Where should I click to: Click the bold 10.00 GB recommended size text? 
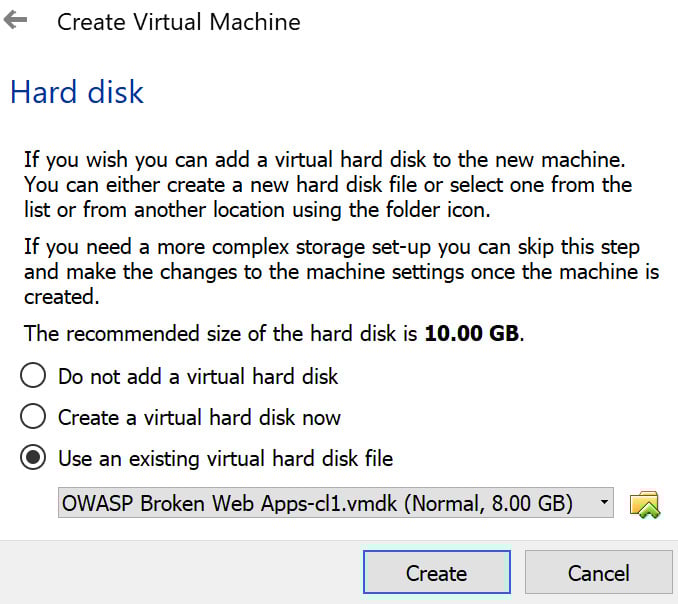pos(471,333)
